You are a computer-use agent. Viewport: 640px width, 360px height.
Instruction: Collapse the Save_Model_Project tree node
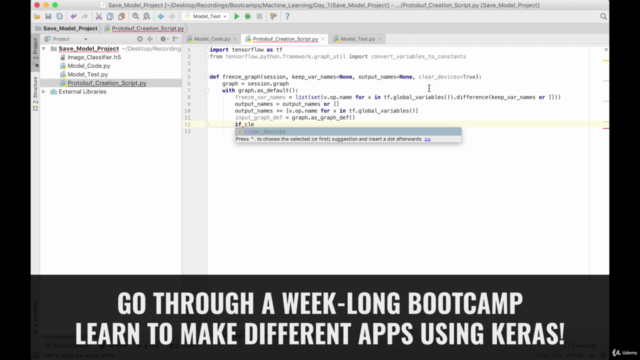pyautogui.click(x=44, y=49)
